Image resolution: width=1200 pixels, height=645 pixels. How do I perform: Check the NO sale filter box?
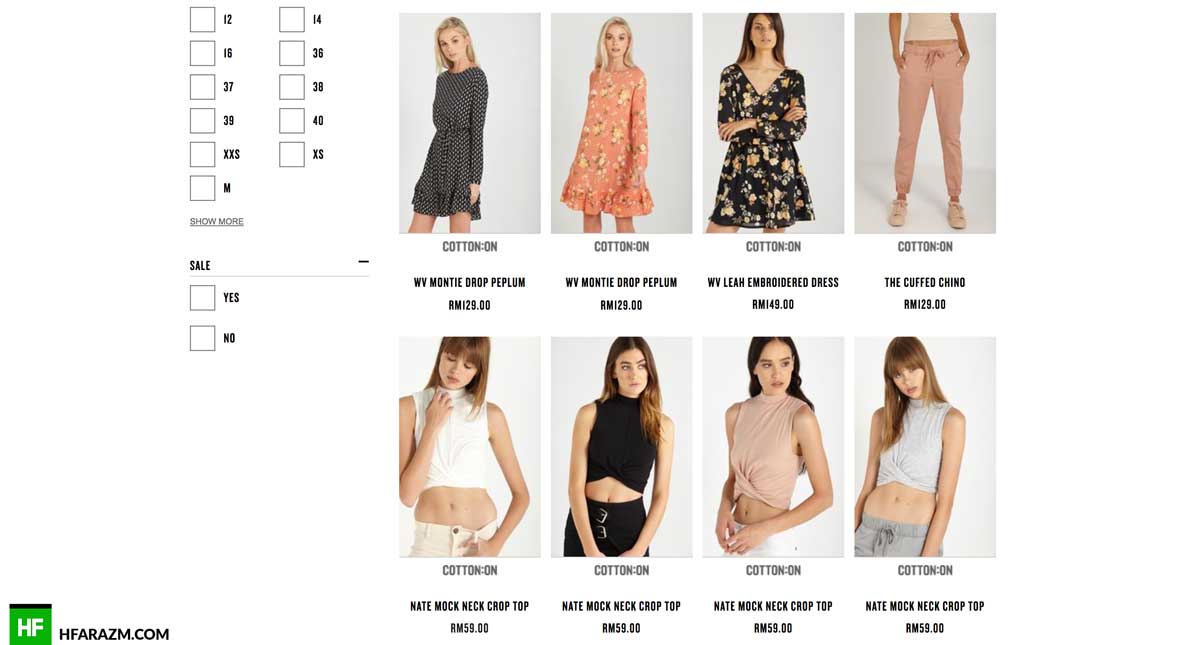pos(202,338)
